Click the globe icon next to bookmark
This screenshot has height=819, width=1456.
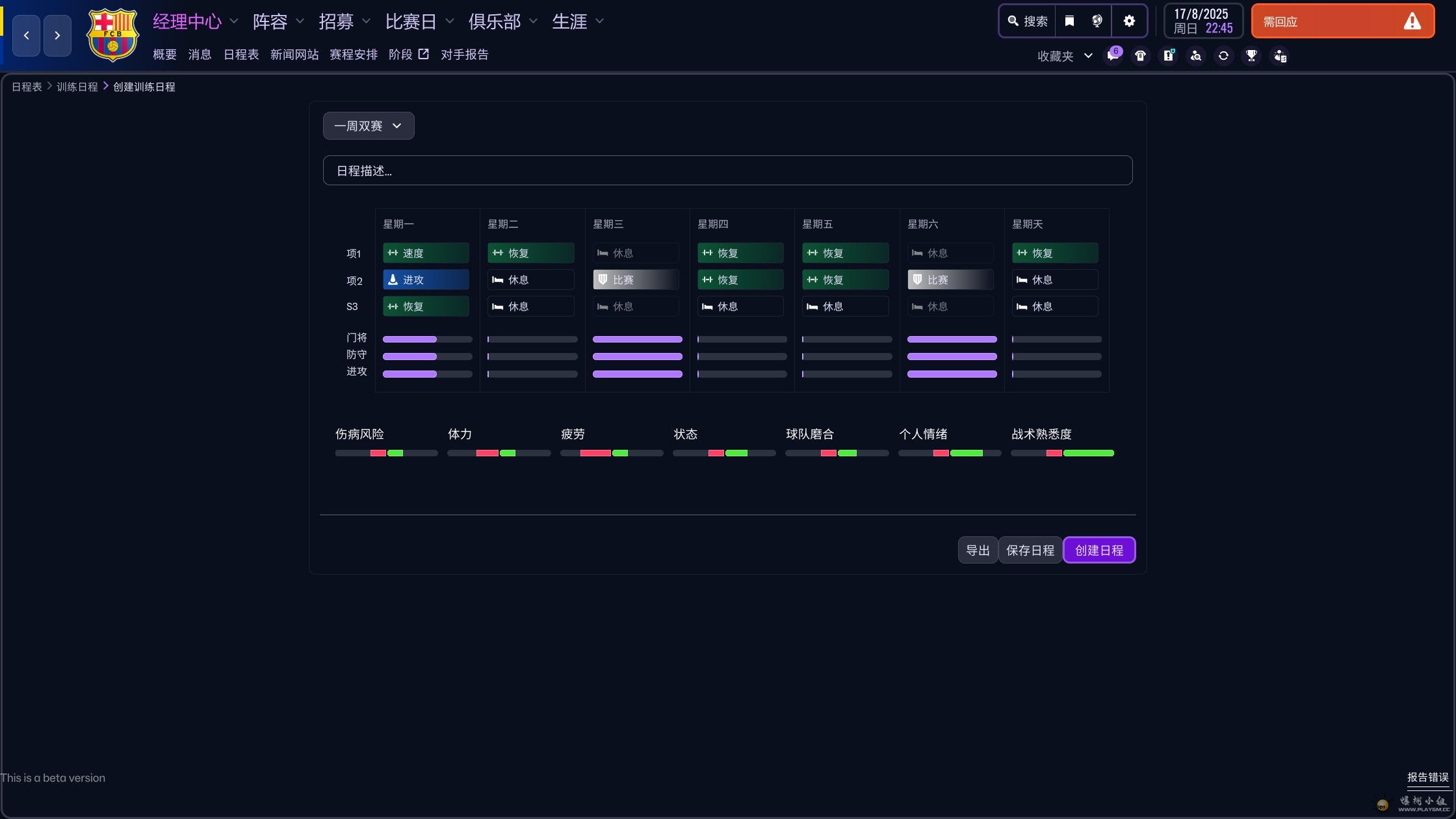(x=1097, y=21)
